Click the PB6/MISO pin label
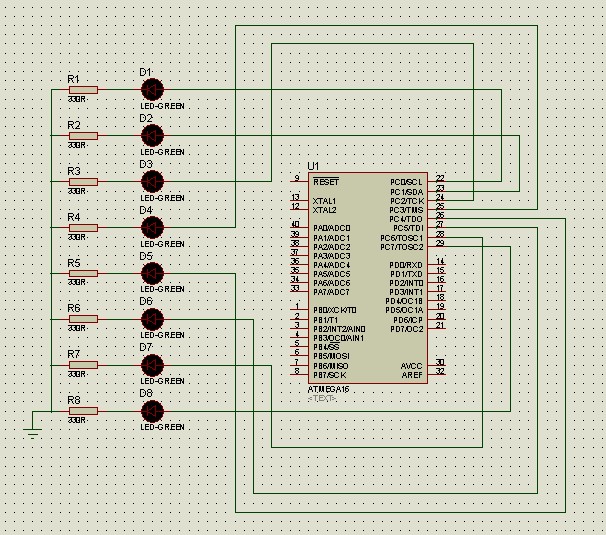606x535 pixels. click(x=331, y=366)
